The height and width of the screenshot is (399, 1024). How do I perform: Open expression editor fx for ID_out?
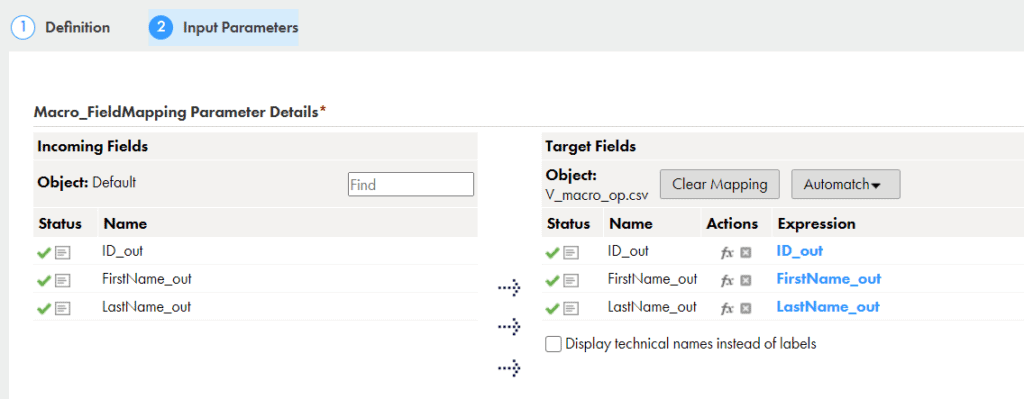[x=728, y=253]
